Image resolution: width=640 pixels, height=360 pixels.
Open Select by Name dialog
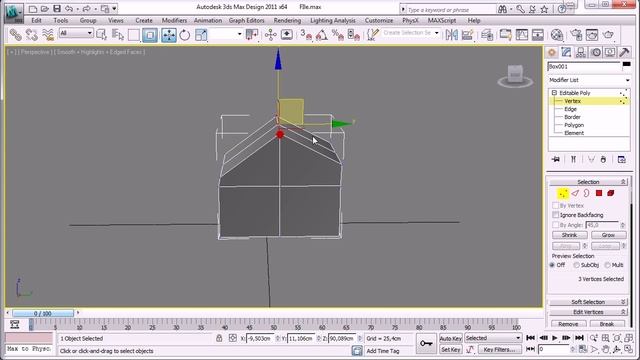coord(118,35)
